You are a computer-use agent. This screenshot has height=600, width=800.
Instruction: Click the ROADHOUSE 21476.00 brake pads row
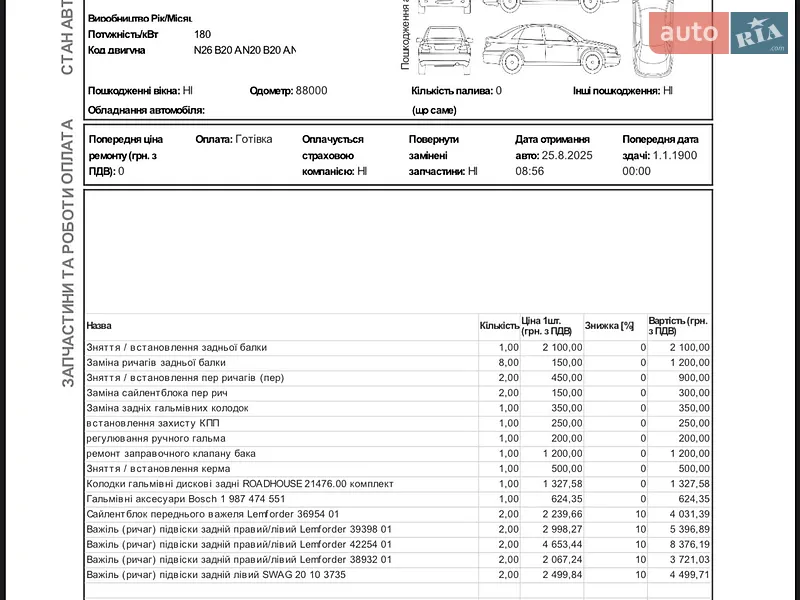click(x=398, y=484)
